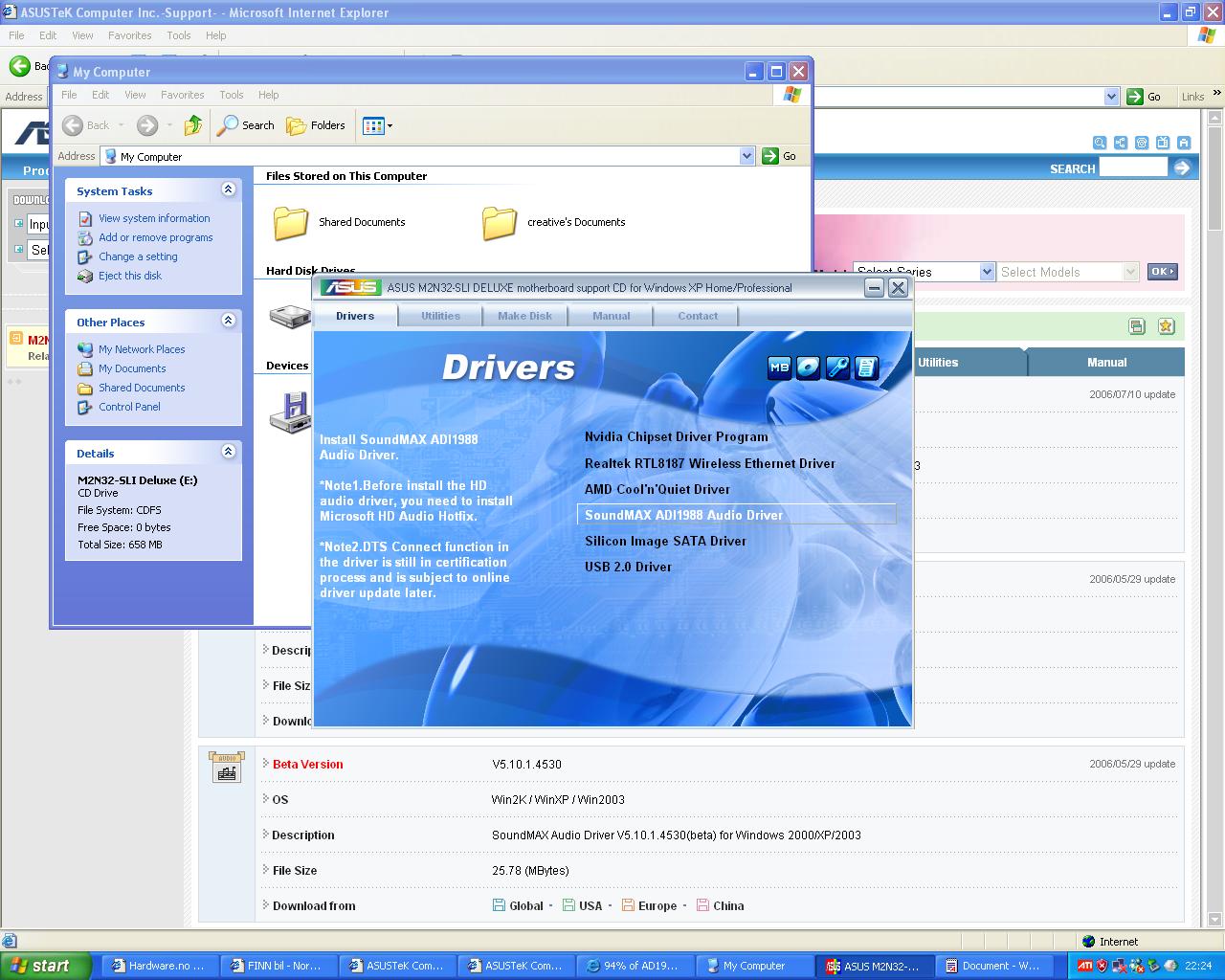
Task: Open the Select Models dropdown
Action: tap(1068, 272)
